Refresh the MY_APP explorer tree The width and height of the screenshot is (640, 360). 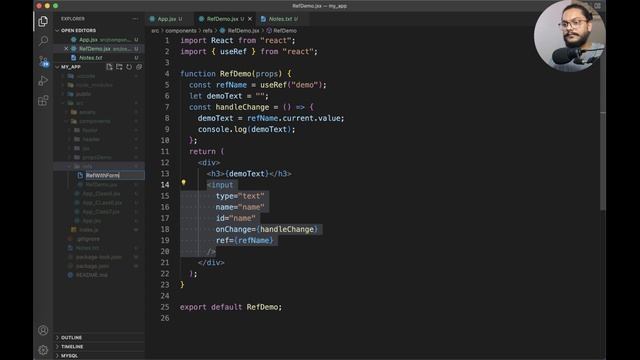pyautogui.click(x=129, y=67)
